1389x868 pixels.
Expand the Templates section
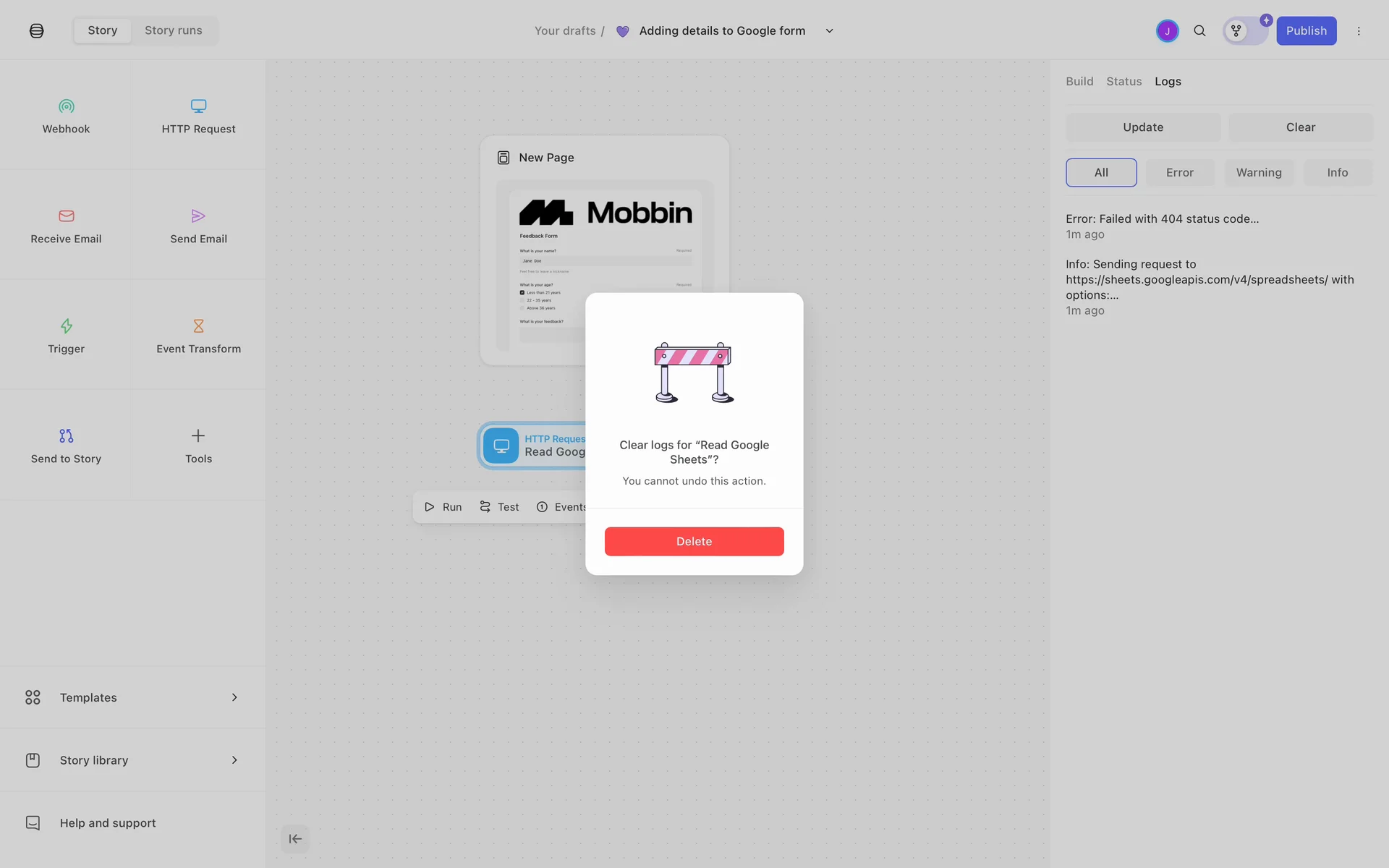pos(132,697)
